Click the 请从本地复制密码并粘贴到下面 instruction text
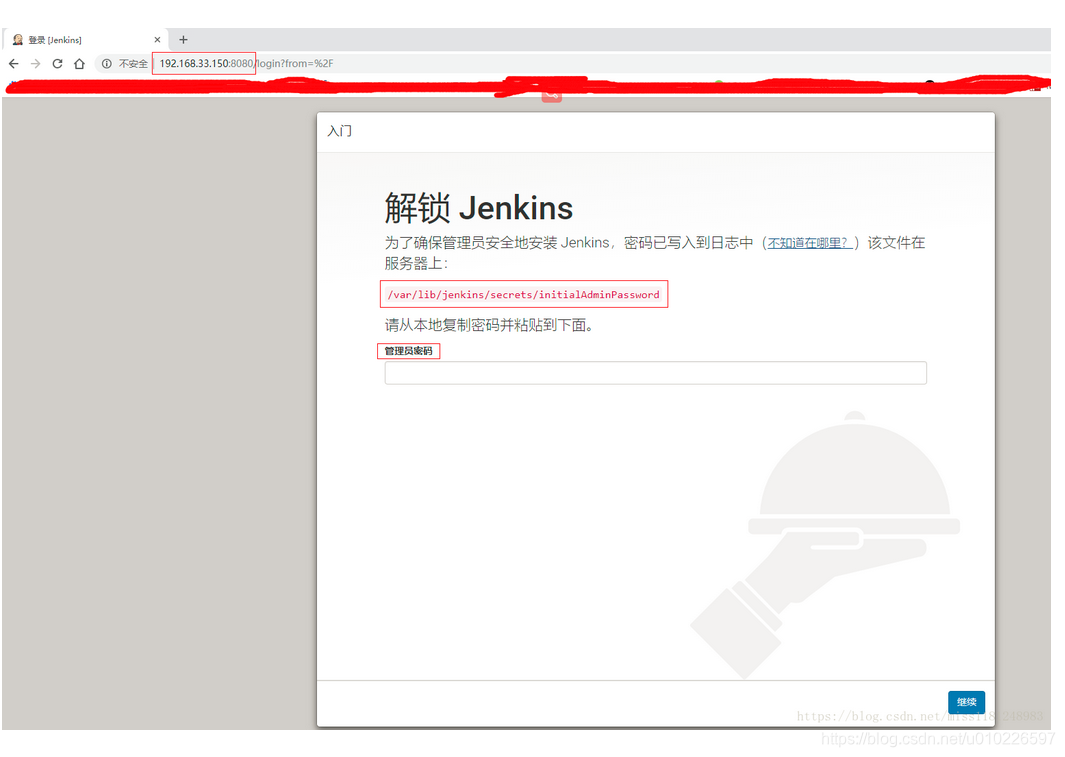 pyautogui.click(x=489, y=325)
